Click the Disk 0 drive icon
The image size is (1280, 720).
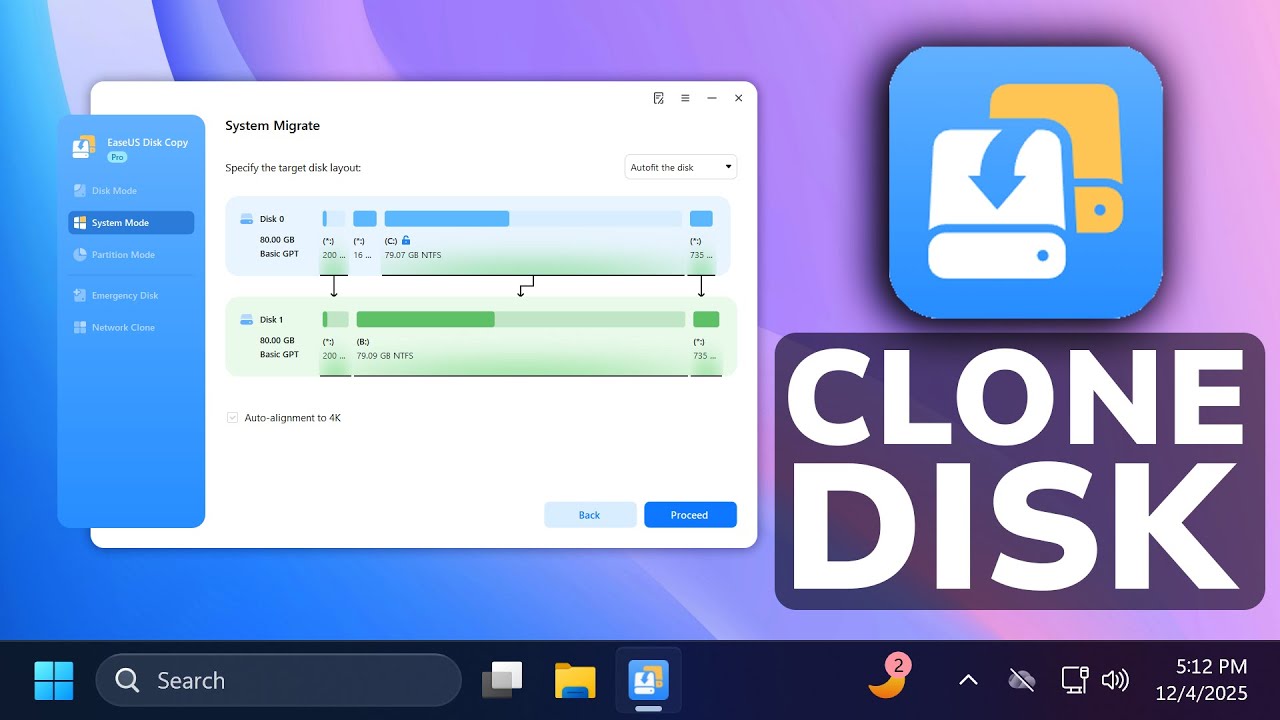coord(247,219)
